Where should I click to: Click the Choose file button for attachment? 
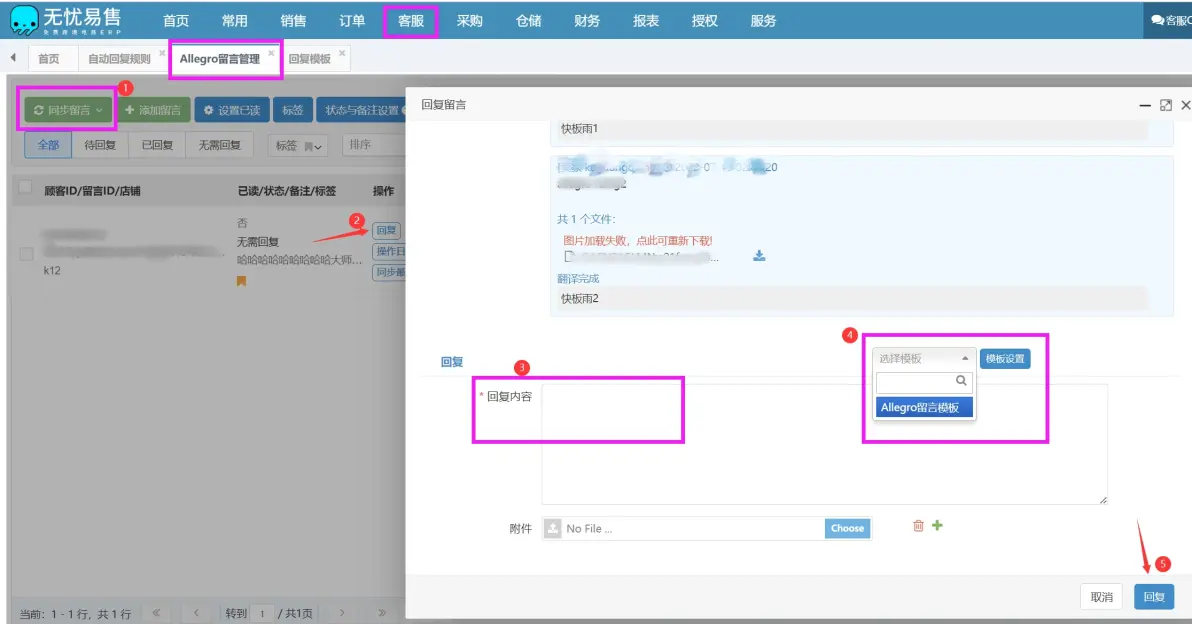pyautogui.click(x=847, y=528)
